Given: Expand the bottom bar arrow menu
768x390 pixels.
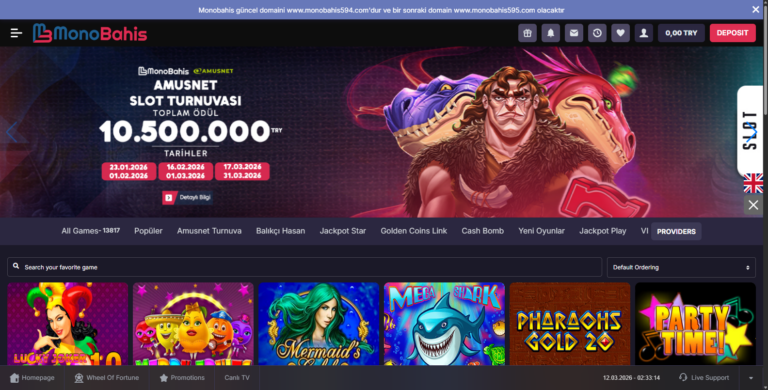Looking at the screenshot, I should tap(751, 378).
